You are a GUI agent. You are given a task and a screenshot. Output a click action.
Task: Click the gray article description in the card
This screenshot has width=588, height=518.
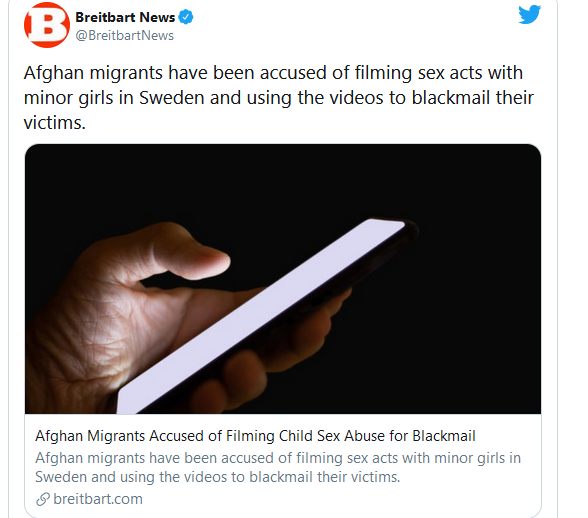pyautogui.click(x=278, y=467)
